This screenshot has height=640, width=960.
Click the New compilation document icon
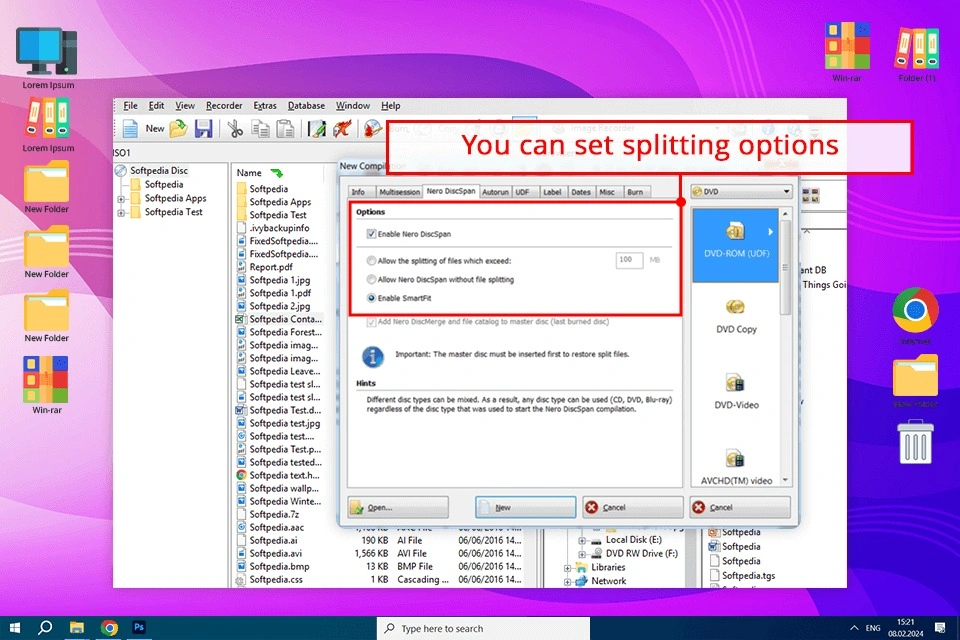click(128, 128)
